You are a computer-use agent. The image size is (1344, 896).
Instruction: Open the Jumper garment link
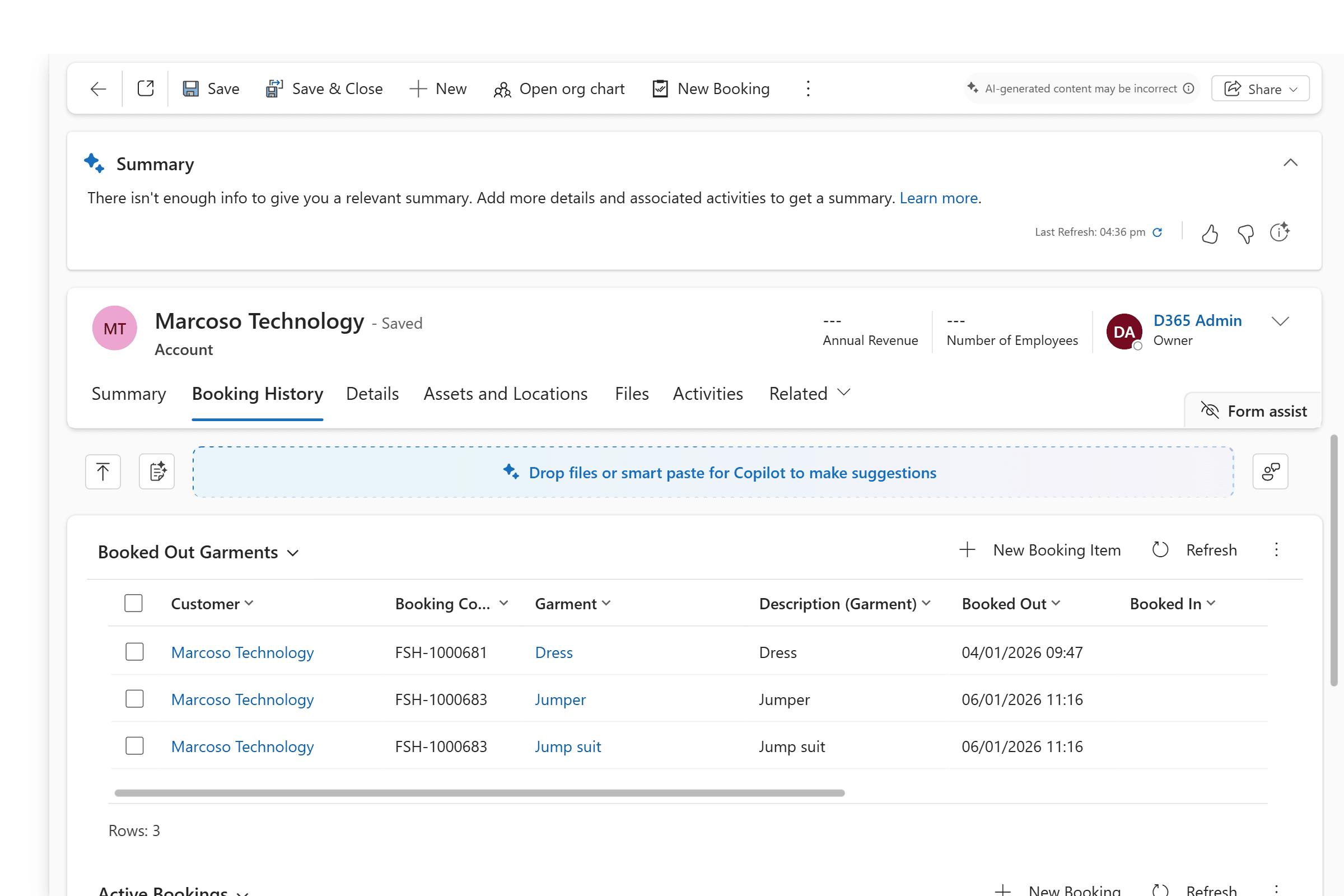pos(560,699)
